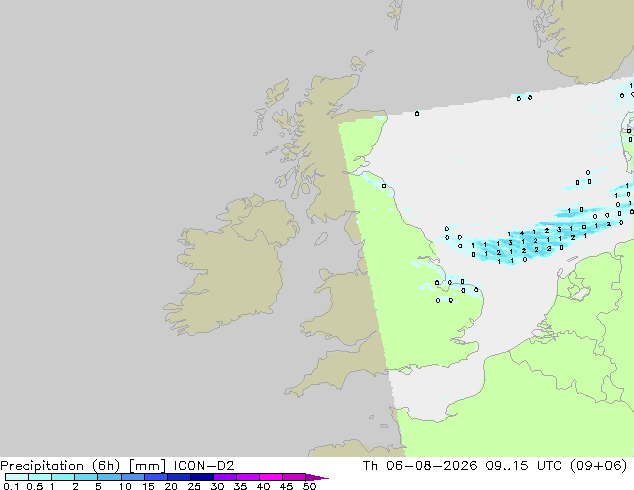Click the '50' legend value
The width and height of the screenshot is (634, 490).
pos(309,486)
